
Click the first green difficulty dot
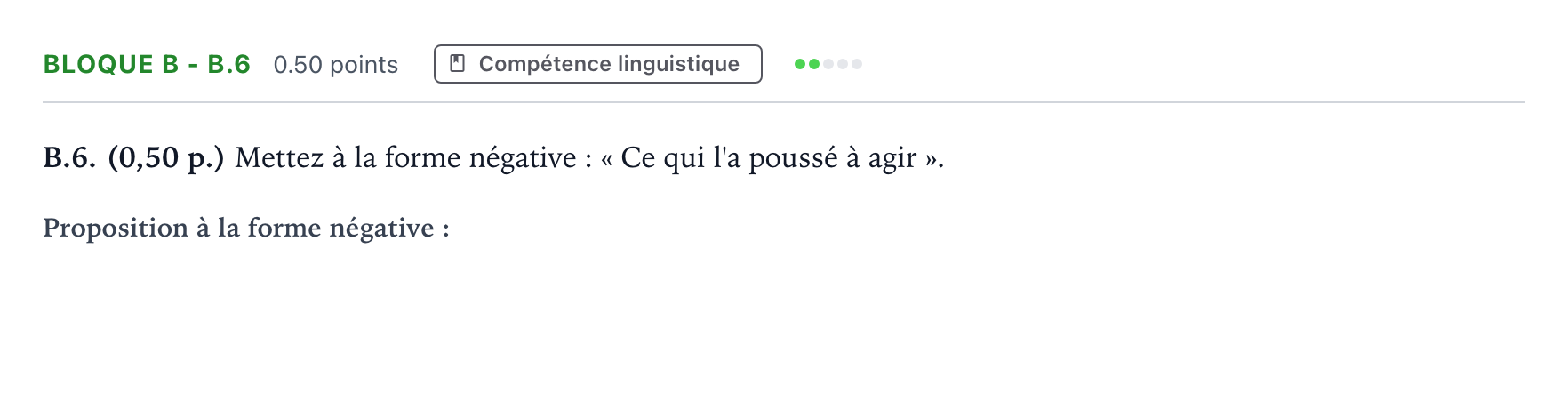[800, 64]
